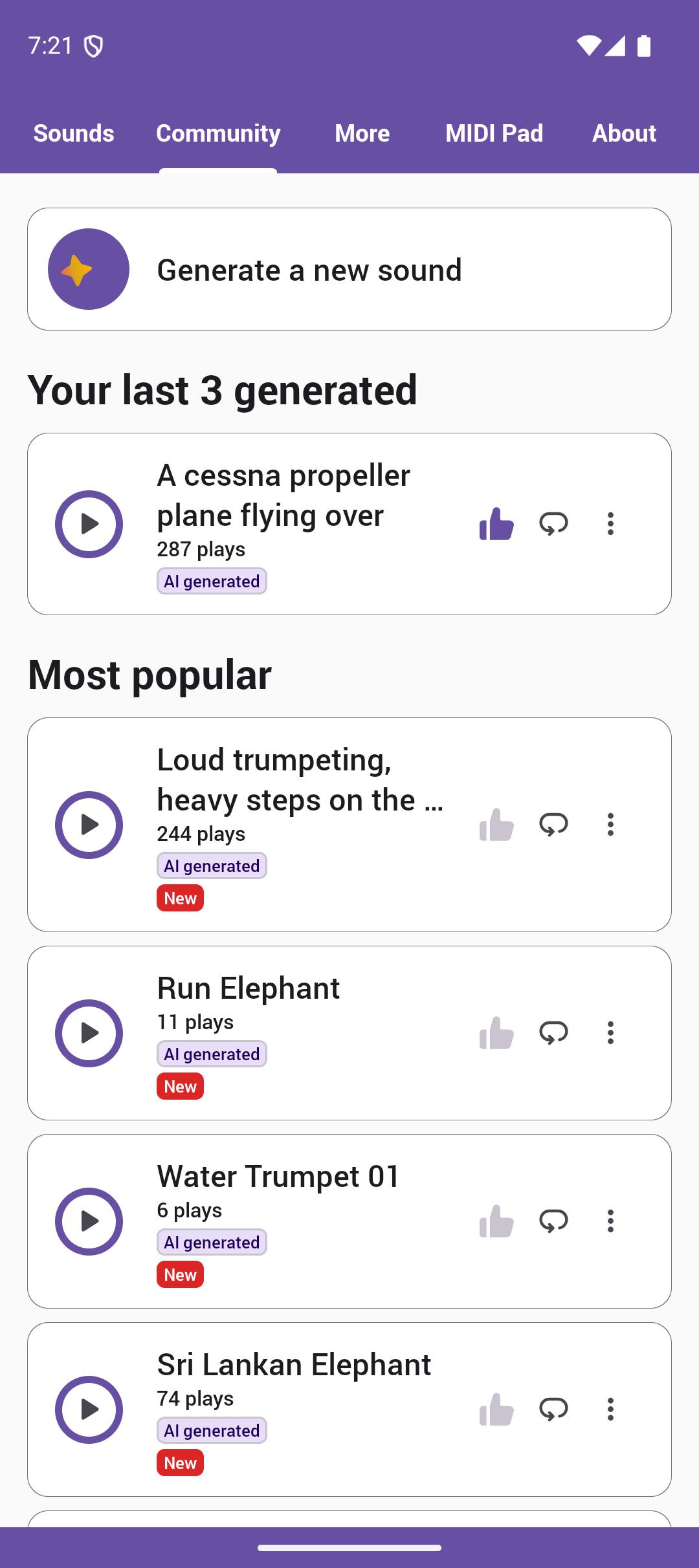
Task: Open more options for Run Elephant
Action: pyautogui.click(x=610, y=1033)
